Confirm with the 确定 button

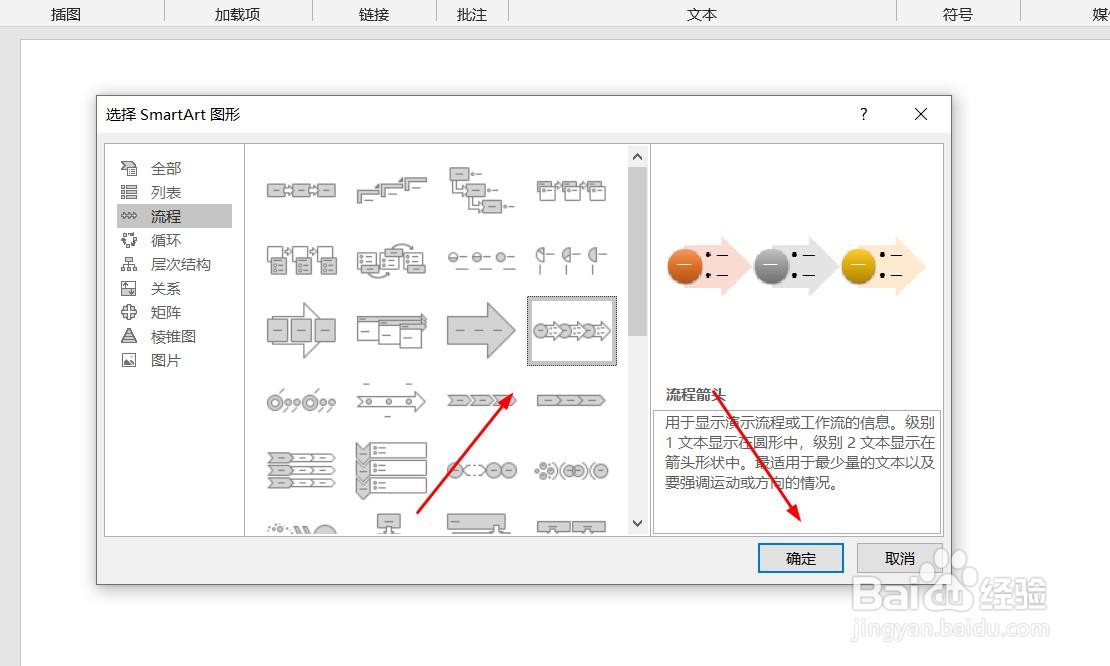801,558
